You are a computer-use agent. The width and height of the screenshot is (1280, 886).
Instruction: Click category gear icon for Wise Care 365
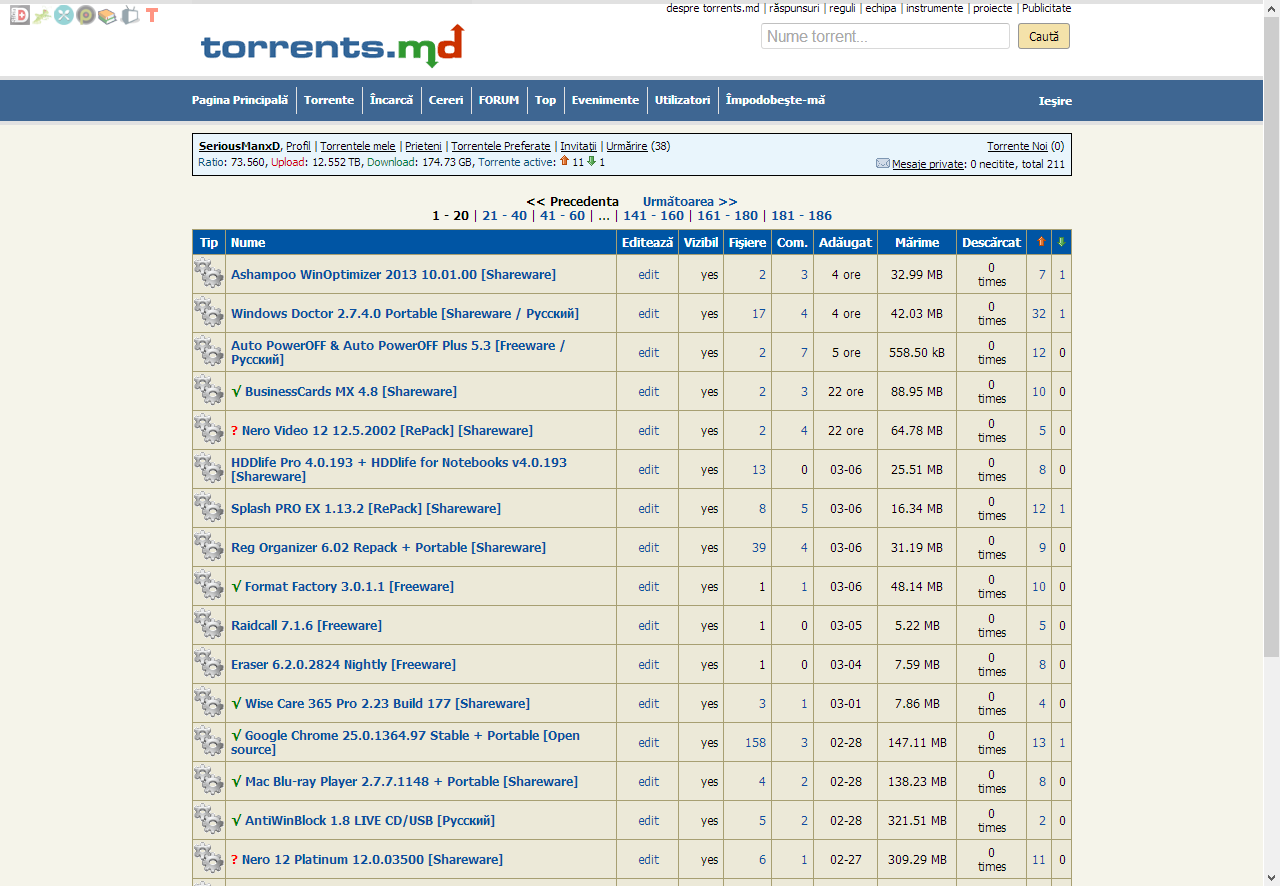pyautogui.click(x=209, y=702)
